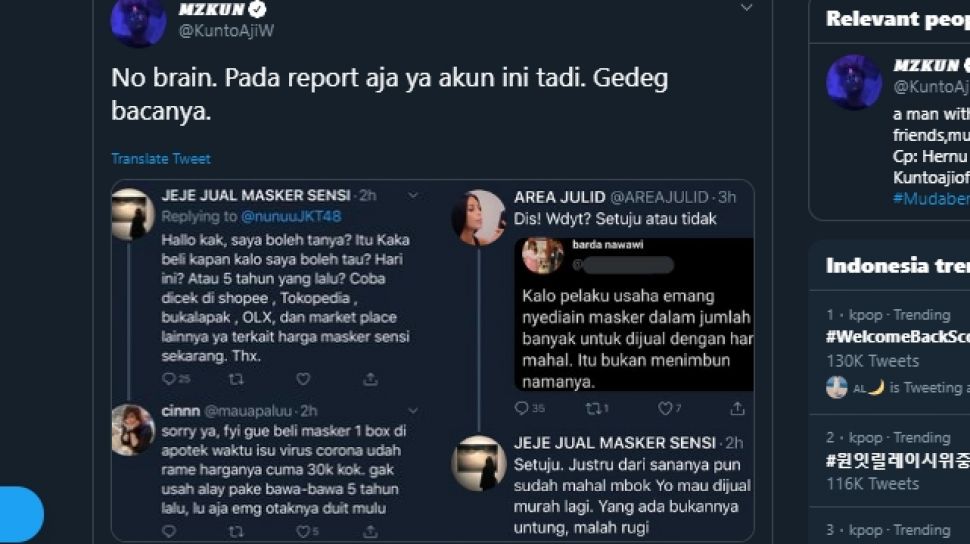Click Translate Tweet link
The image size is (970, 544).
click(161, 159)
